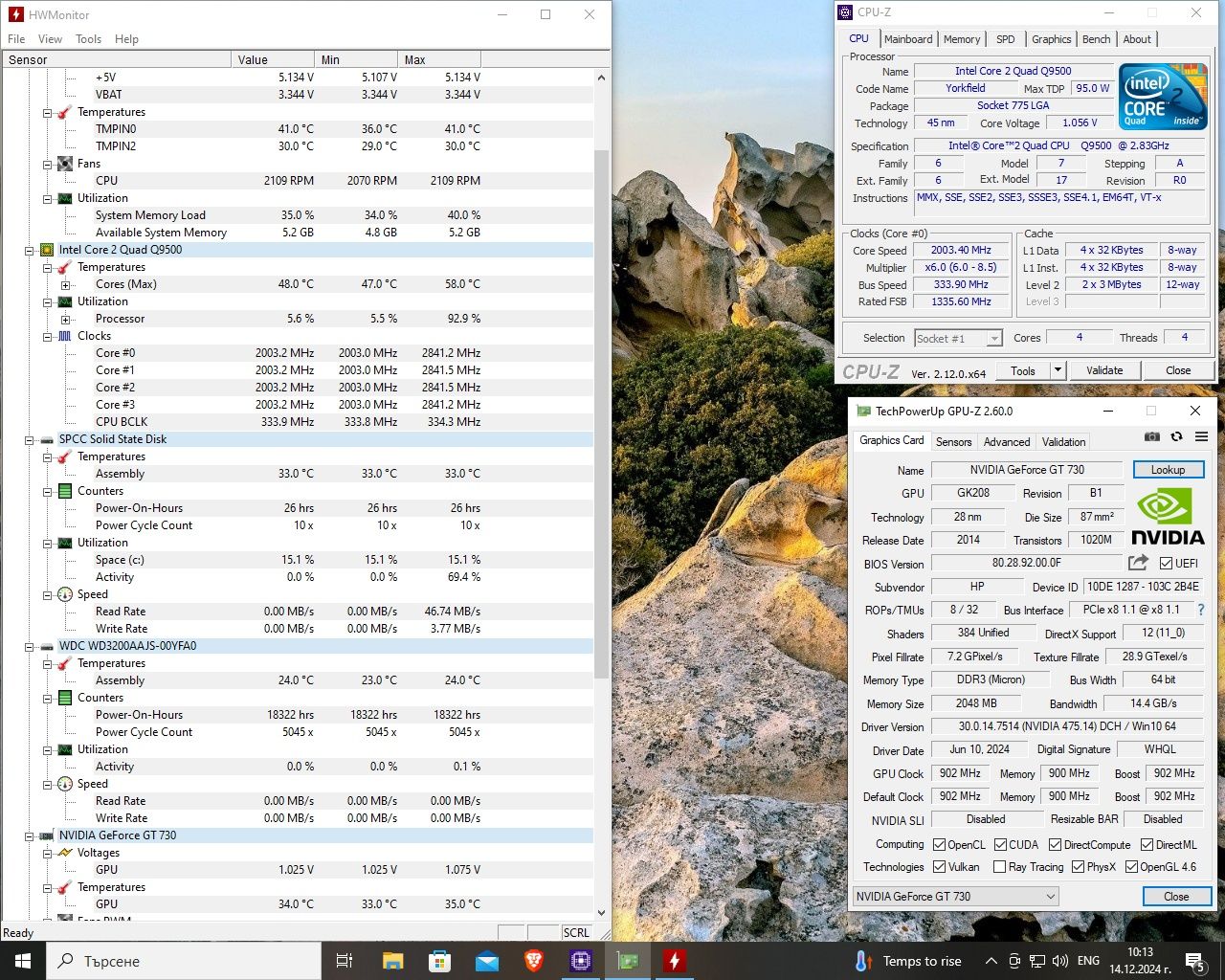Click the GPU-Z screenshot camera icon

[x=1152, y=436]
